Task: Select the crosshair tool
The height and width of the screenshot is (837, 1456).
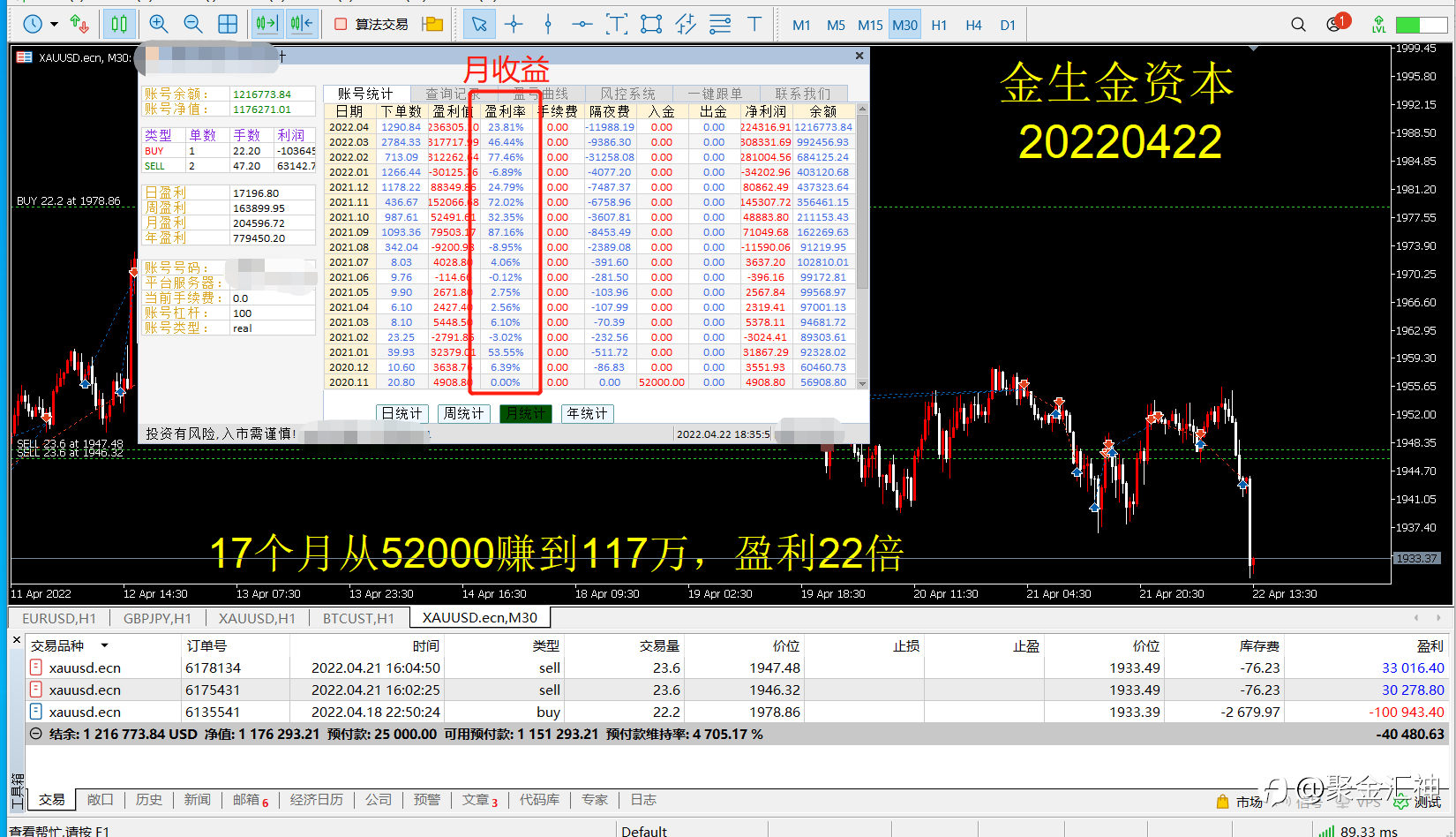Action: (x=514, y=24)
